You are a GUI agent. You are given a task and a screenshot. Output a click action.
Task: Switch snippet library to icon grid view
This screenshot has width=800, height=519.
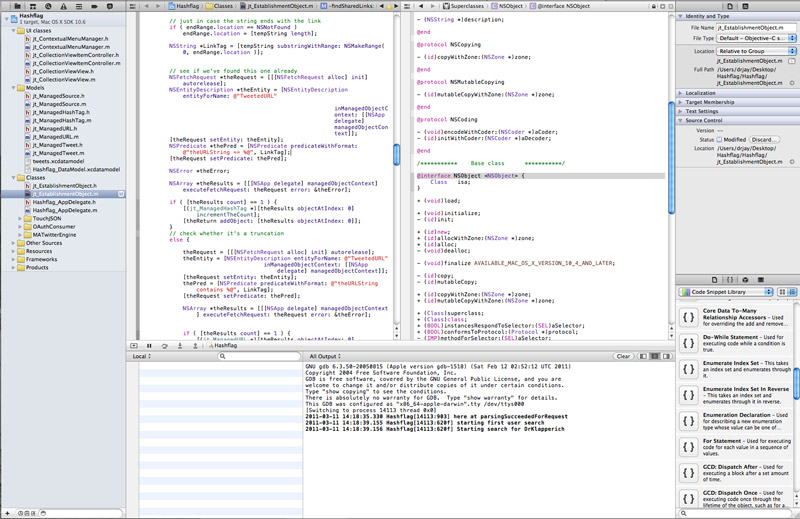781,292
